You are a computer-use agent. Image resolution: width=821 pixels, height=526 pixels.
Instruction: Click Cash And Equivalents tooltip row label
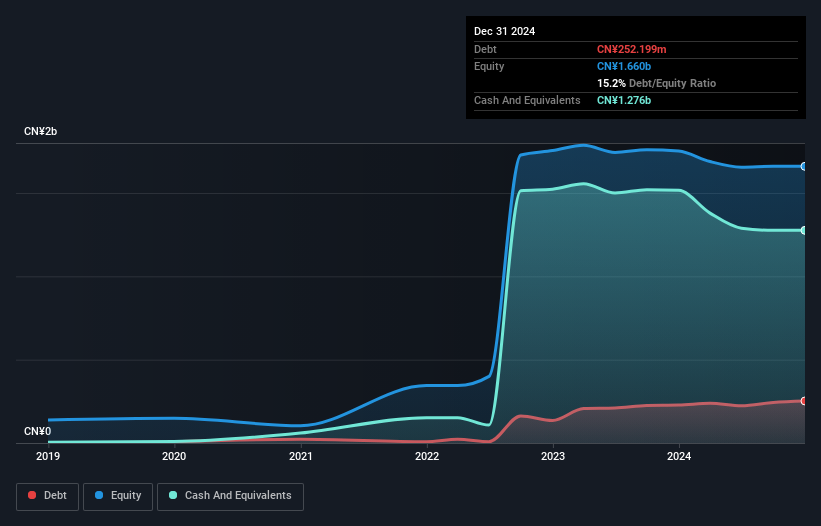pos(527,100)
